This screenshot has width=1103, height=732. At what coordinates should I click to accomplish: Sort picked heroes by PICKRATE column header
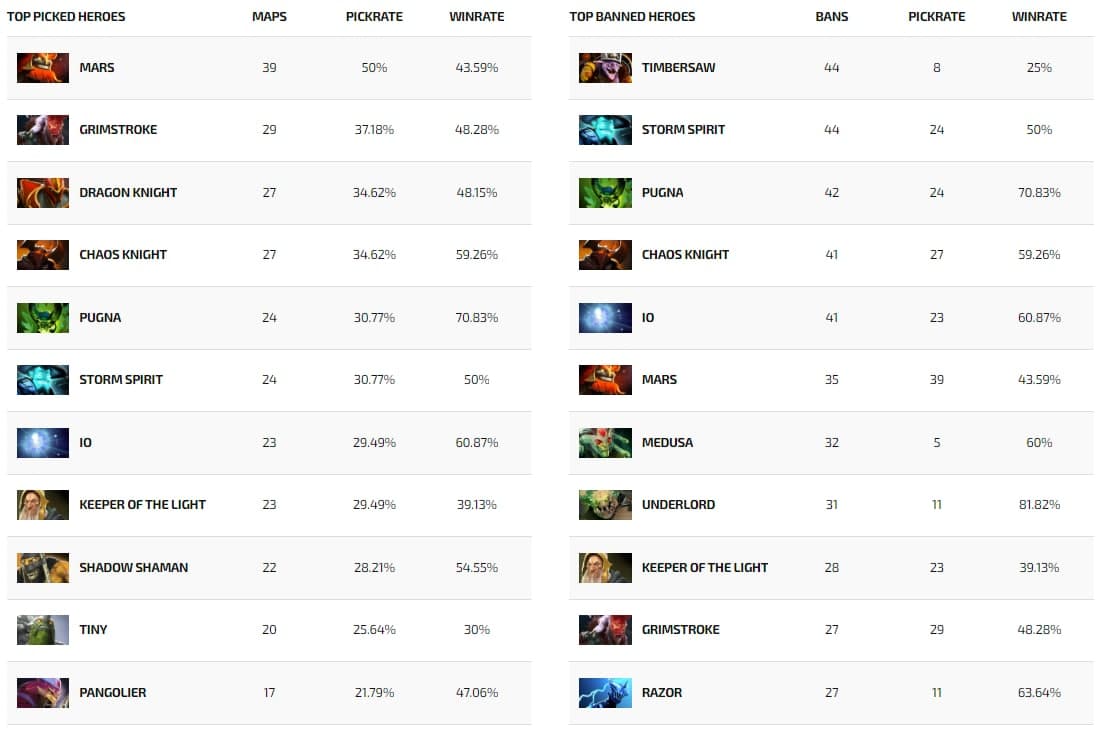point(374,16)
